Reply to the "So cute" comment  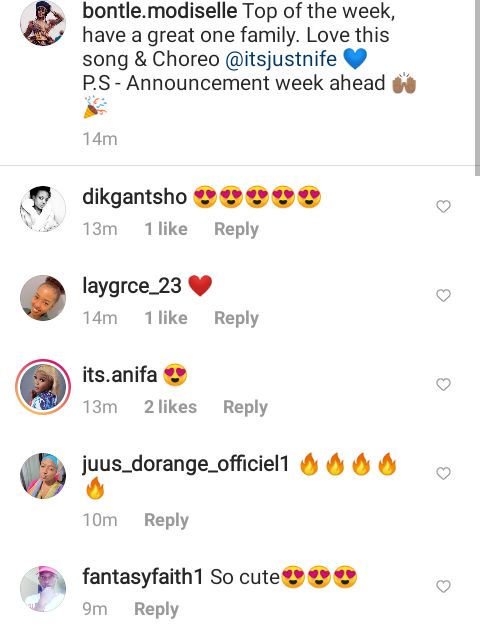pos(157,609)
